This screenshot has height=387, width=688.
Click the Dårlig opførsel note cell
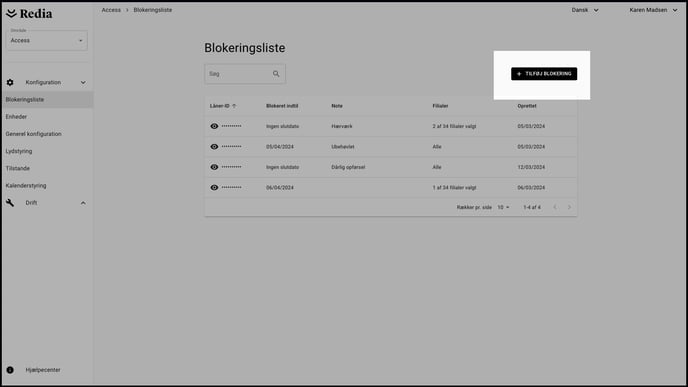click(x=348, y=167)
